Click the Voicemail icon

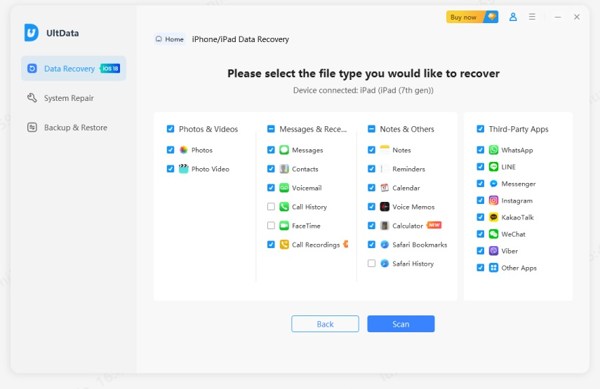(284, 187)
